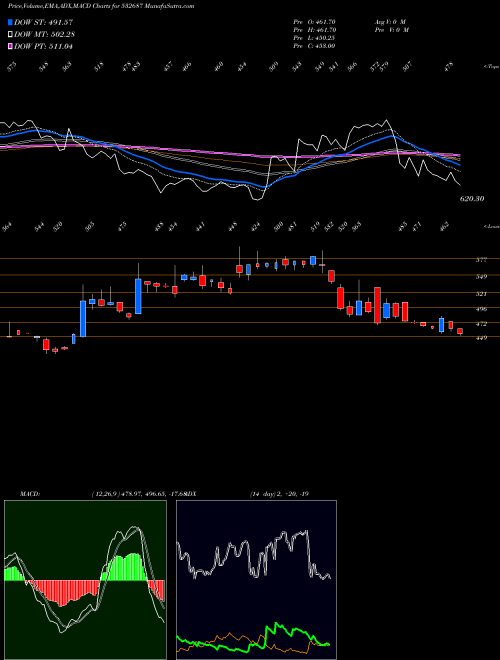Click the '<Lows' label at the right edge

point(491,226)
